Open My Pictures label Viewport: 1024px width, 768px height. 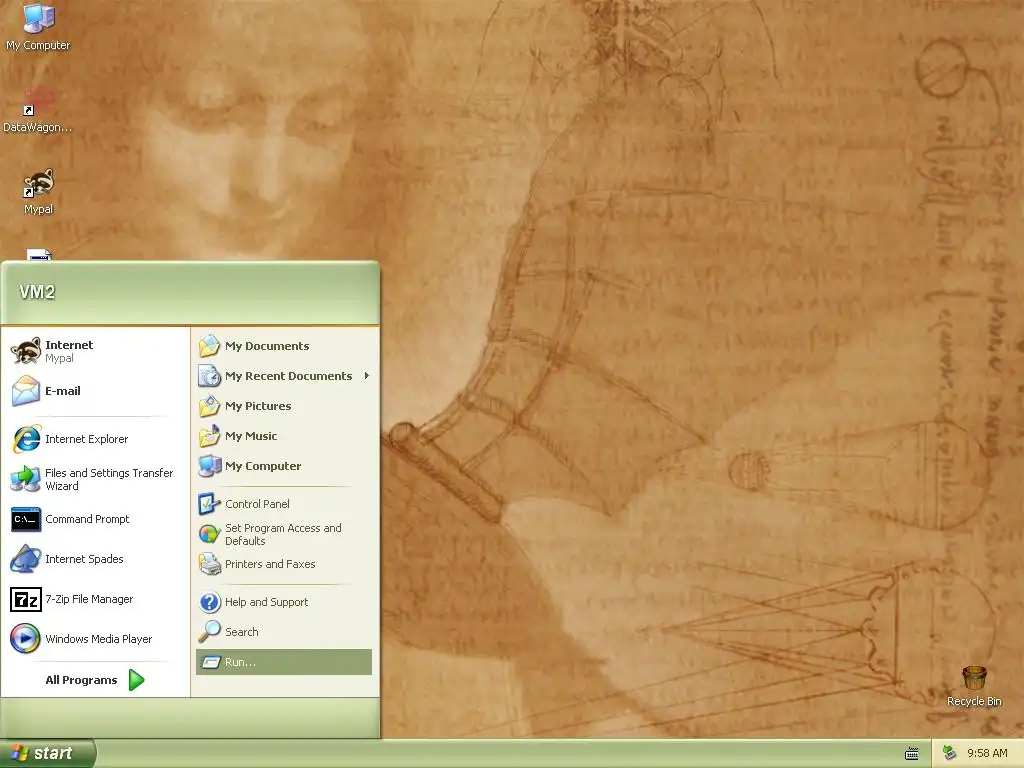point(258,406)
